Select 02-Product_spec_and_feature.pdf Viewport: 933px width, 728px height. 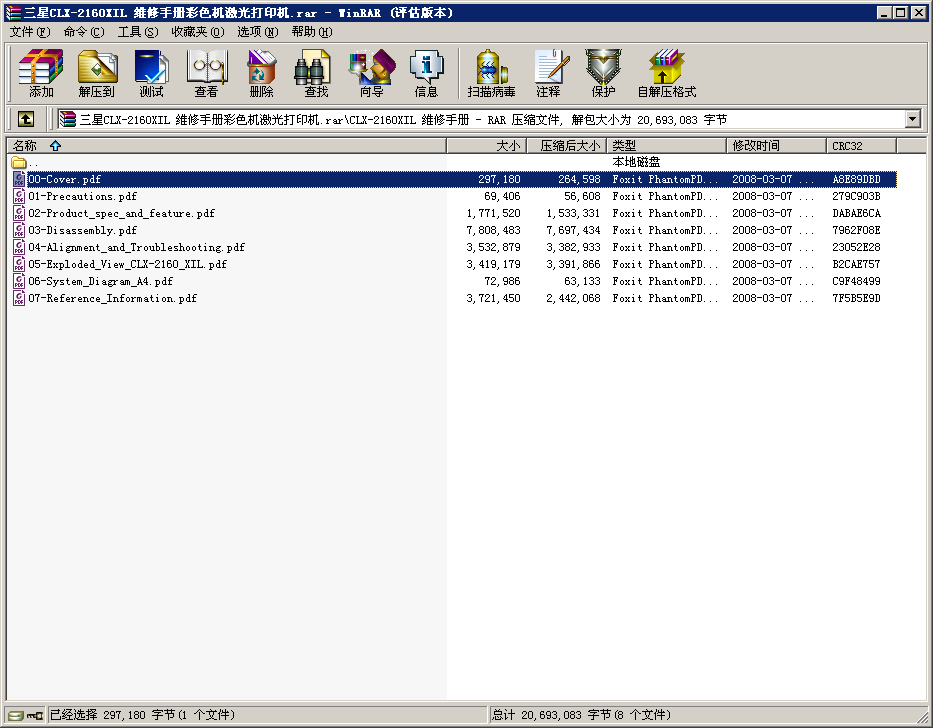[x=121, y=213]
